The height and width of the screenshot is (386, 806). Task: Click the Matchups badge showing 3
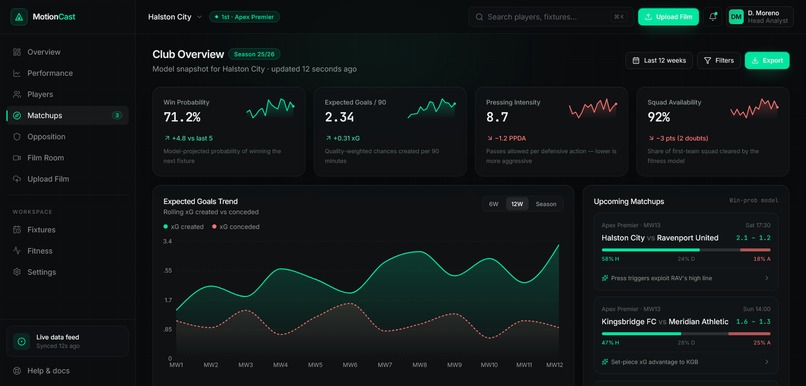117,116
